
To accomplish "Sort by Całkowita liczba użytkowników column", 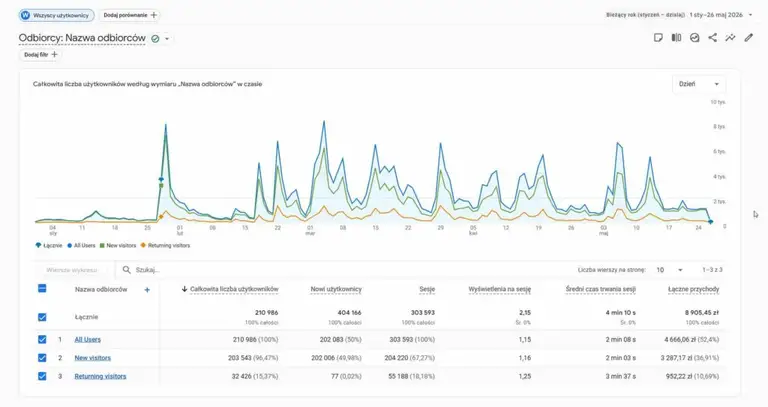I will (234, 289).
